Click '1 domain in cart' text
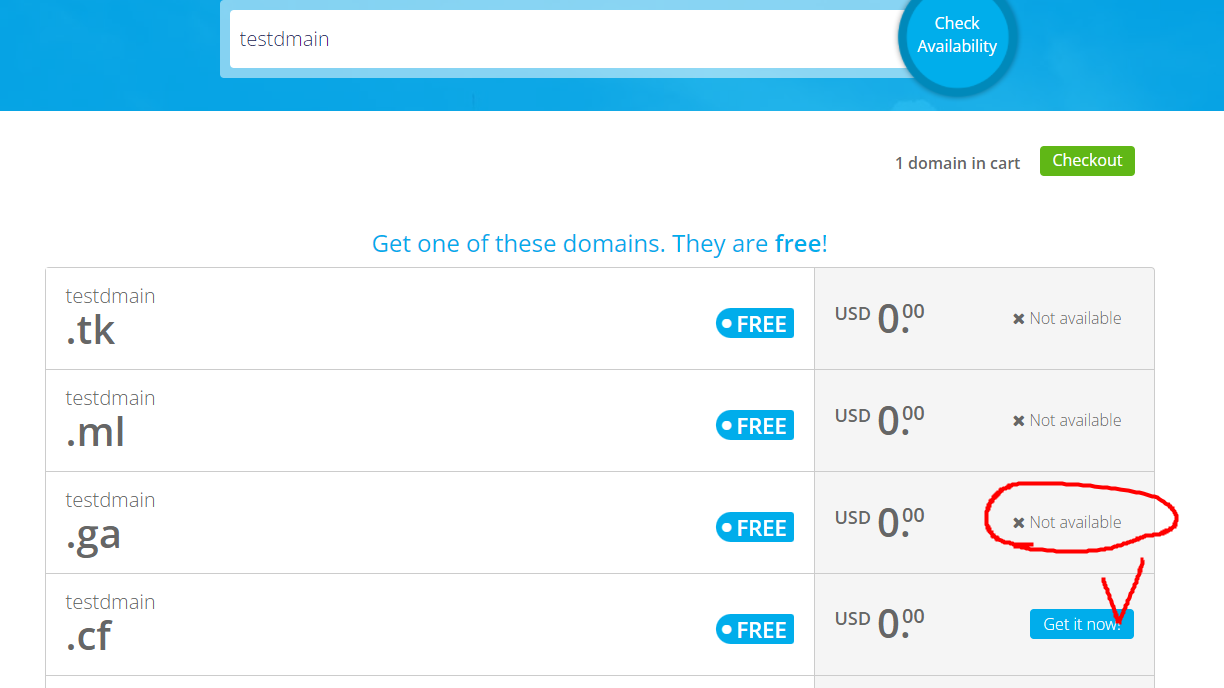 pos(957,163)
